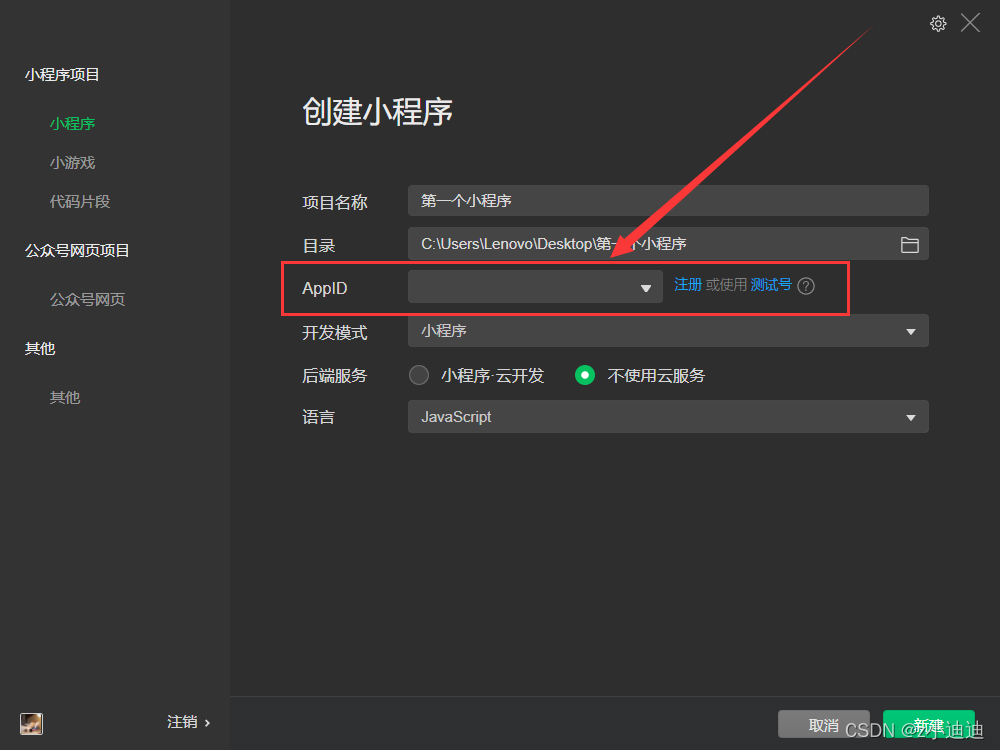Select 小游戏 in the sidebar
Viewport: 1000px width, 750px height.
tap(72, 162)
